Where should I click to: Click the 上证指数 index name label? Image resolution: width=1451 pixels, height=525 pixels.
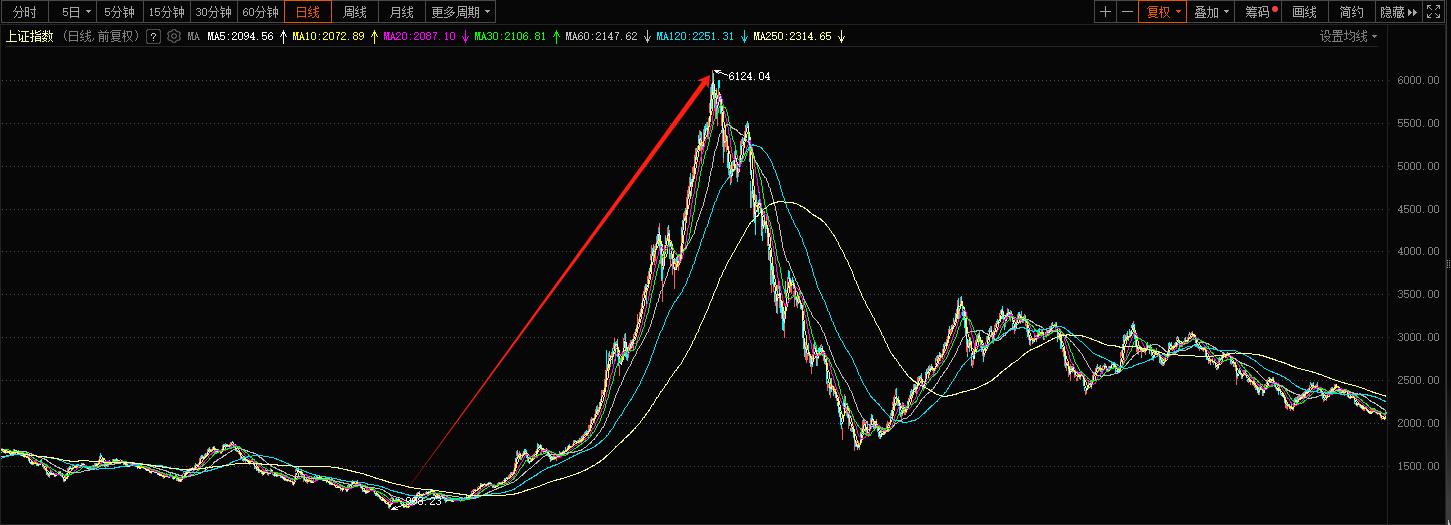[x=29, y=37]
